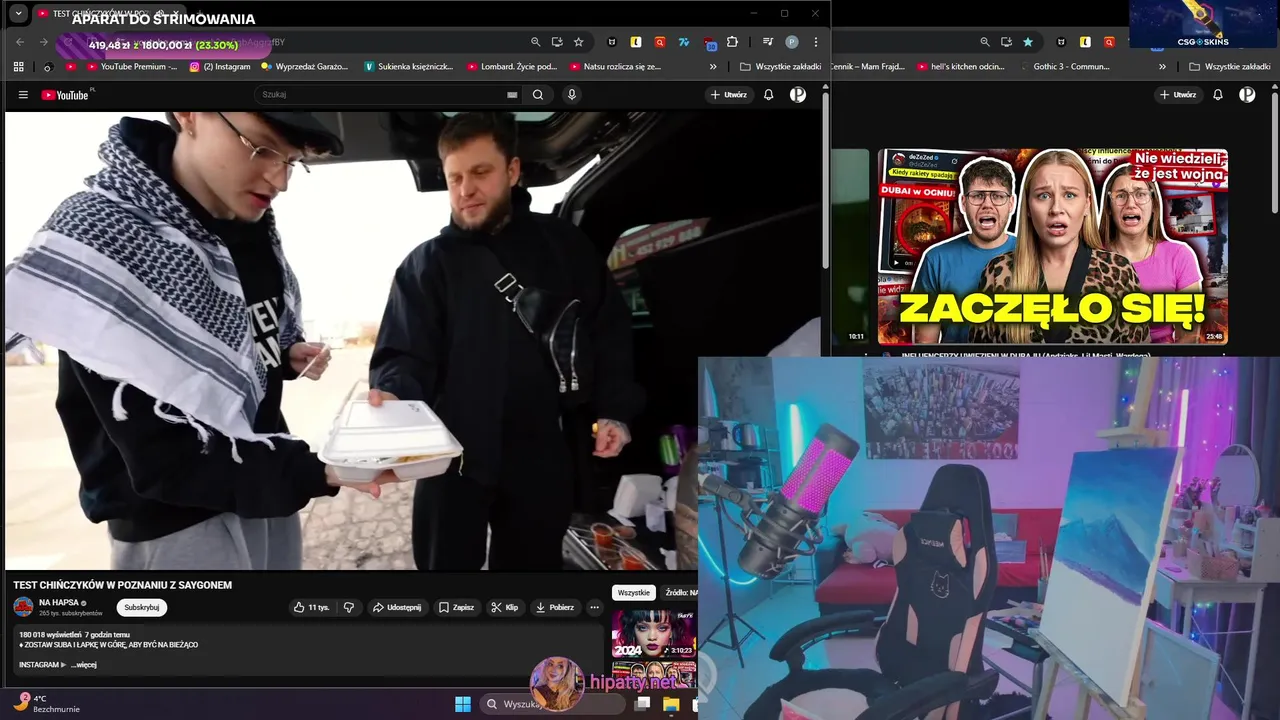
Task: Click the blue bookmarked star in the right window
Action: [1028, 42]
